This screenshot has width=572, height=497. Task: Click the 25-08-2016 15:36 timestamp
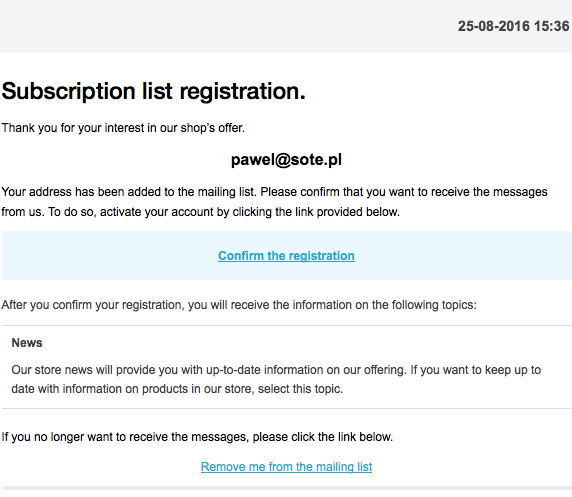[x=513, y=26]
